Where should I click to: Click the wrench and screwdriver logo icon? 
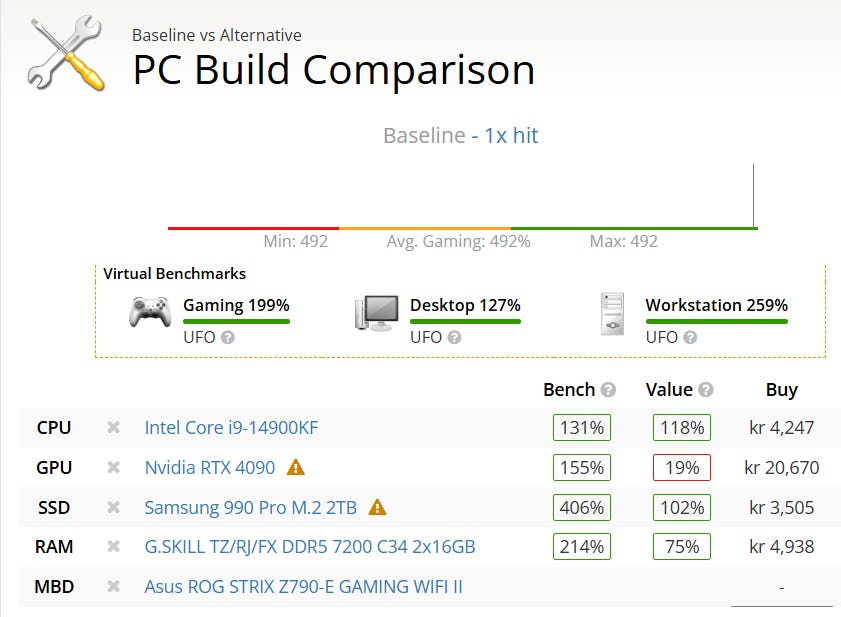[66, 53]
